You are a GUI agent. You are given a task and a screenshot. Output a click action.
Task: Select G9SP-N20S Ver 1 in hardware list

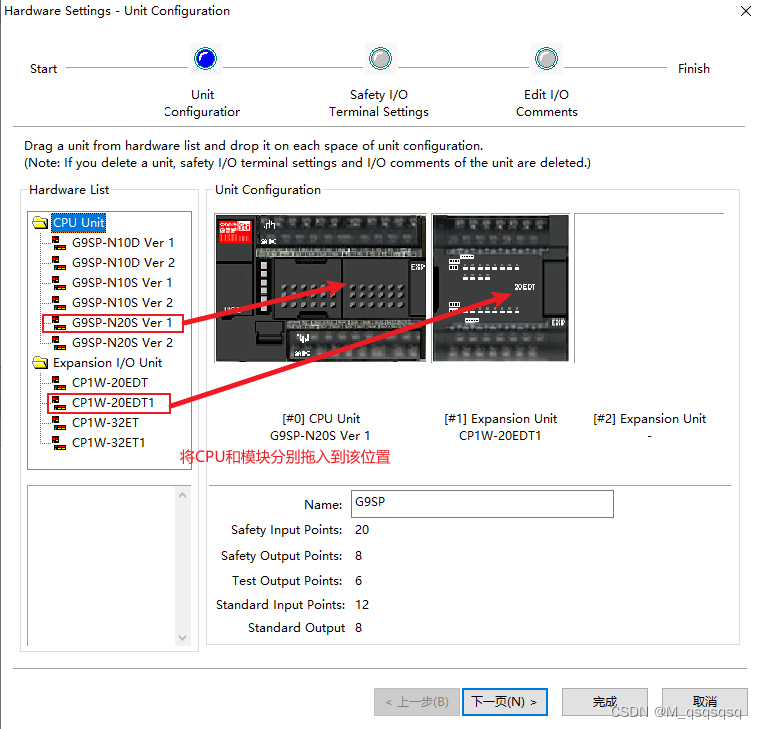(122, 323)
